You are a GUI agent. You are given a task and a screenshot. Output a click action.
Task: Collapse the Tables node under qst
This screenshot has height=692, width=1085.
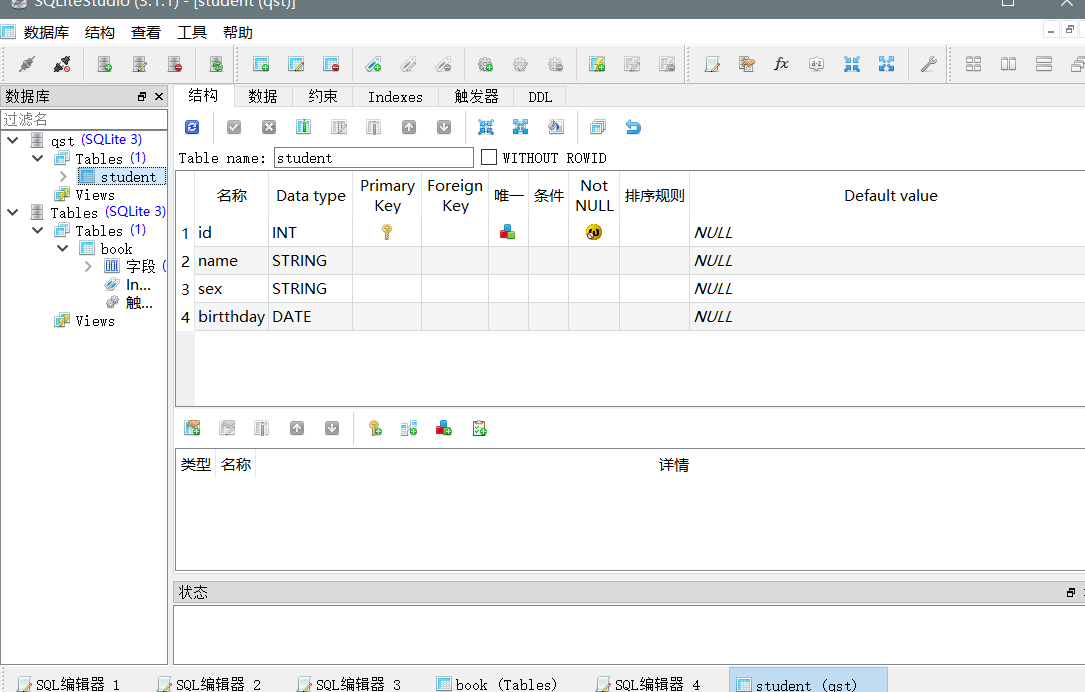pos(38,158)
